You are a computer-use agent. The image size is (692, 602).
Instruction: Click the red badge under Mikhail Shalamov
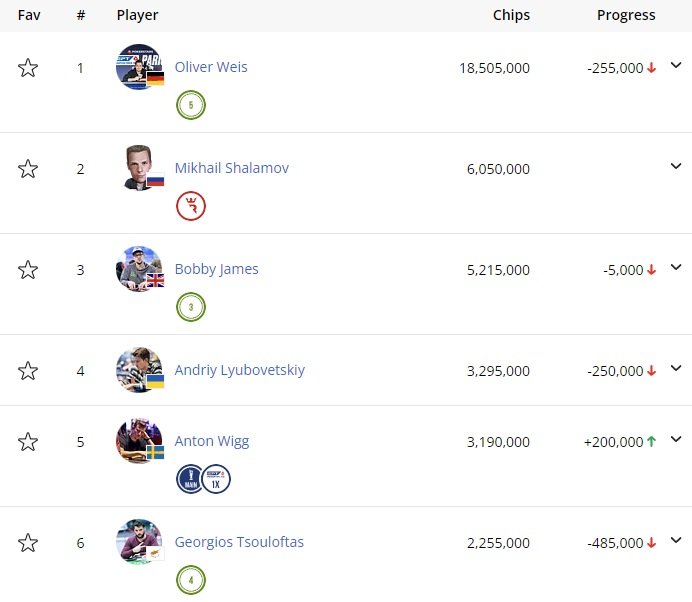[x=191, y=206]
